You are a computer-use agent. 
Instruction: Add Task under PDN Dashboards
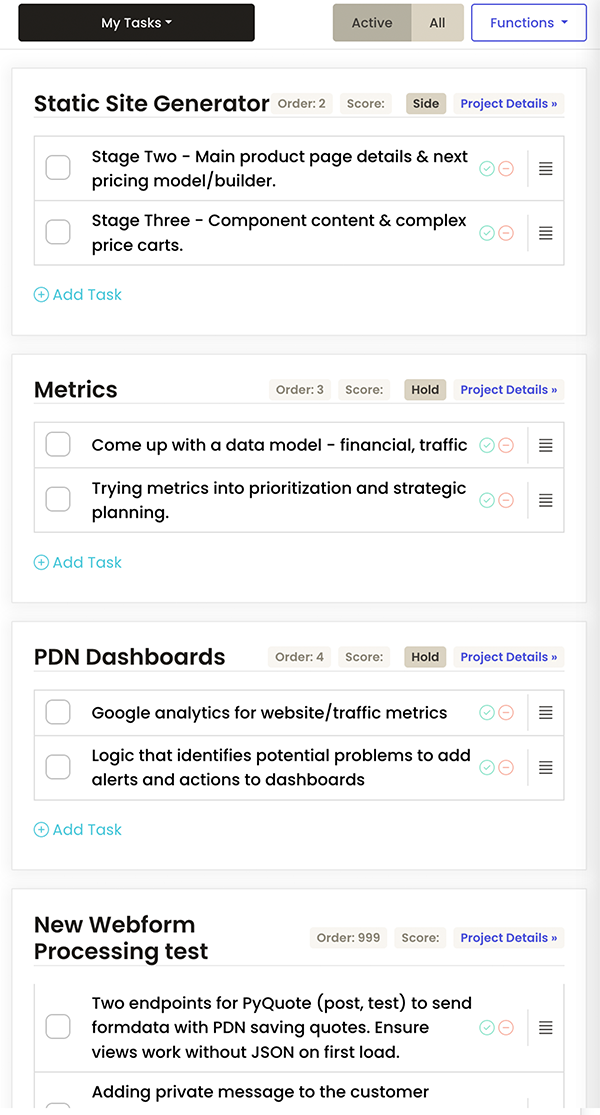(78, 829)
